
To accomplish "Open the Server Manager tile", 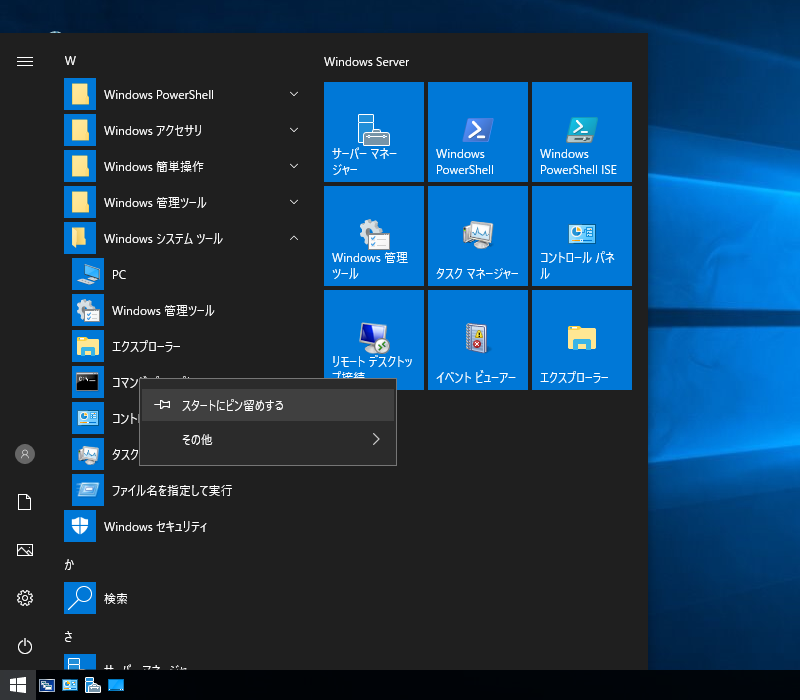I will [374, 132].
